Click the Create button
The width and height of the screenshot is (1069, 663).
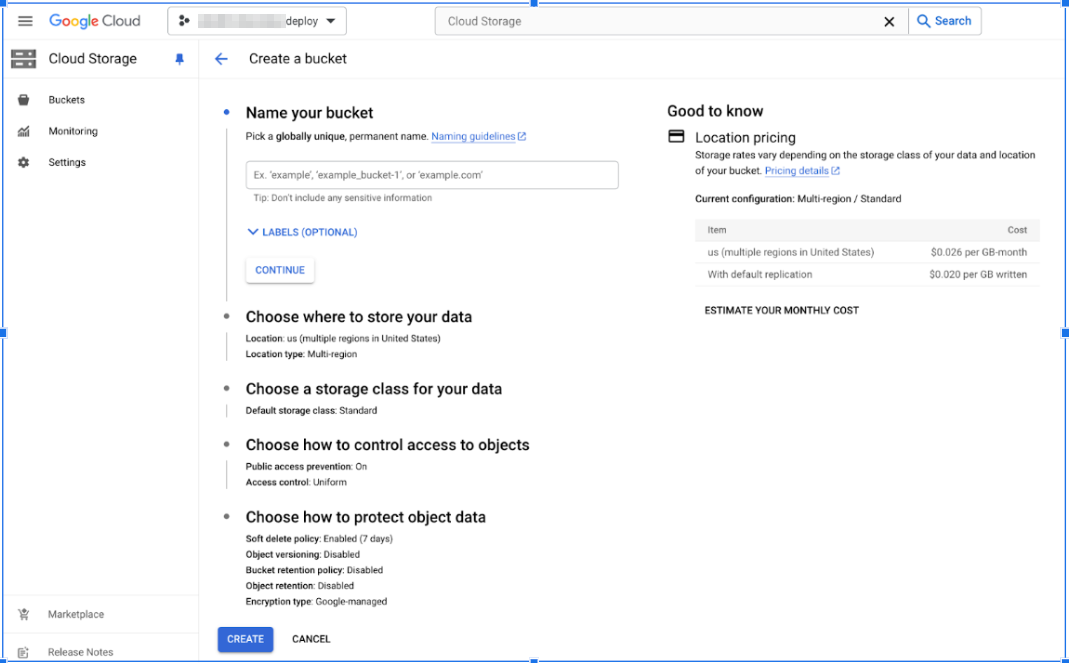(x=245, y=639)
